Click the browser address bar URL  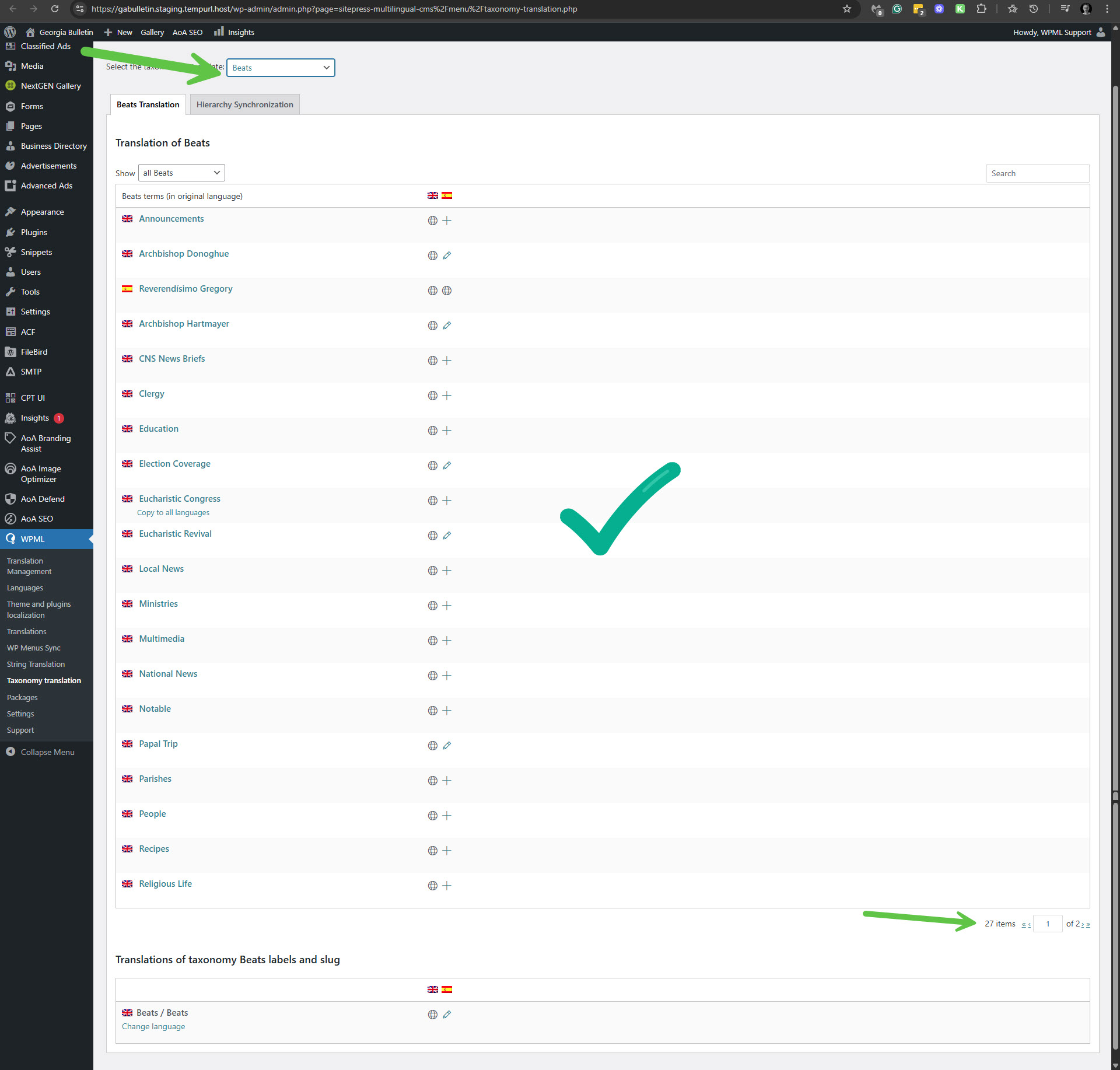[x=334, y=9]
